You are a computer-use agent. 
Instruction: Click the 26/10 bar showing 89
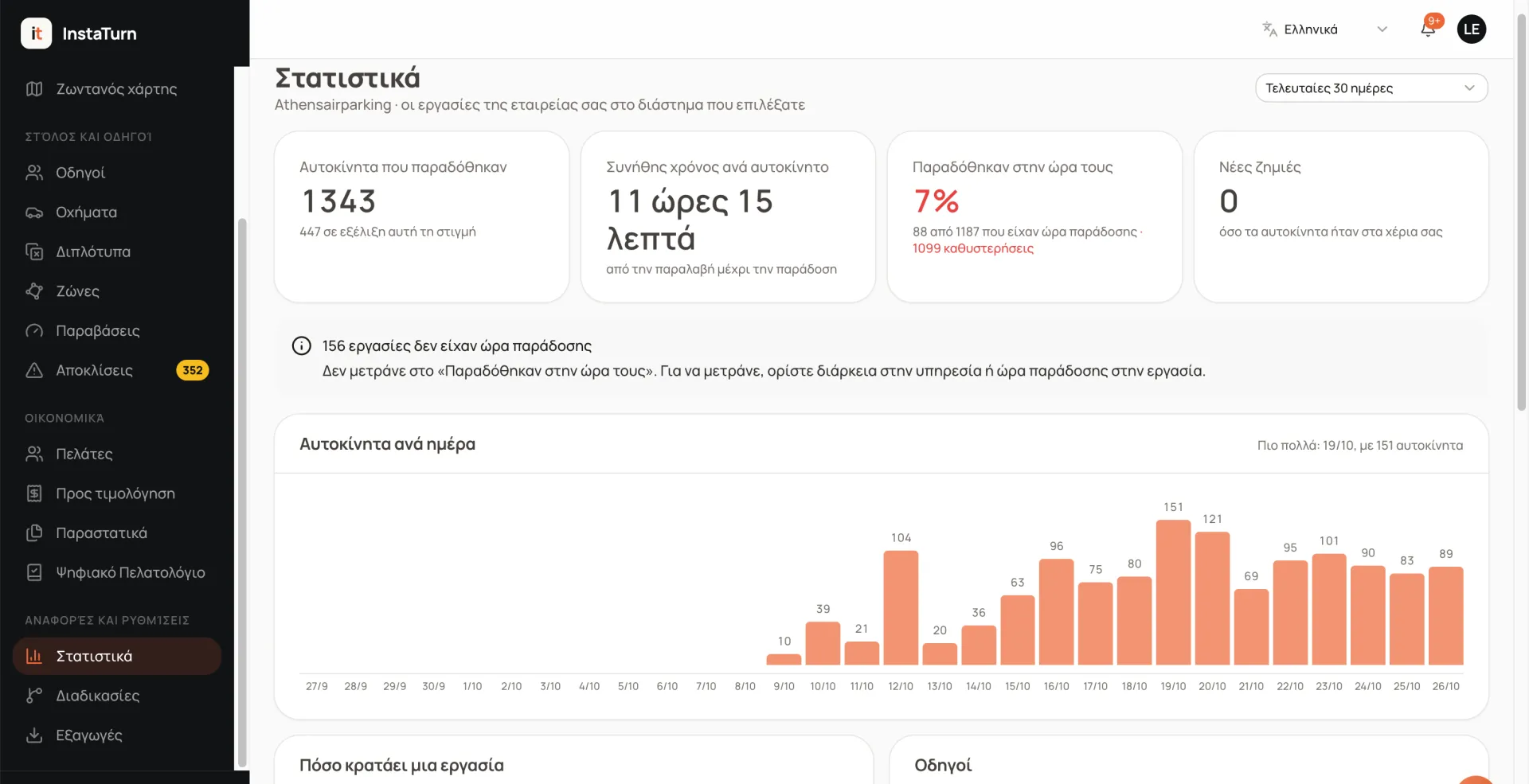pyautogui.click(x=1446, y=615)
